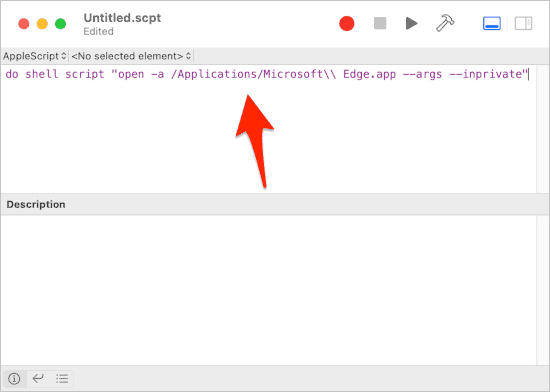Click the Untitled.scpt window title
The width and height of the screenshot is (550, 392).
(122, 18)
